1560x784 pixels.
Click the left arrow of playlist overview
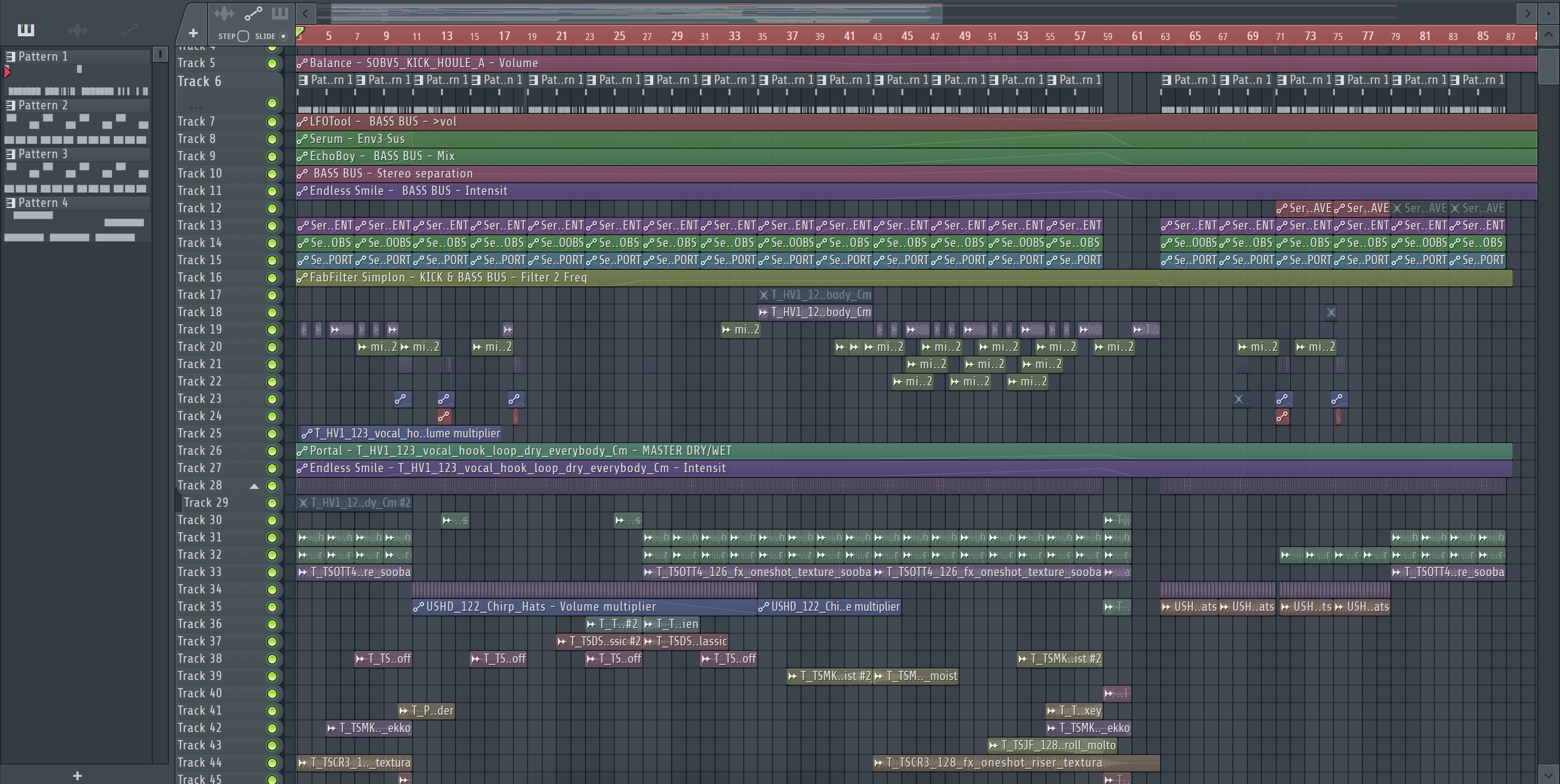(305, 12)
